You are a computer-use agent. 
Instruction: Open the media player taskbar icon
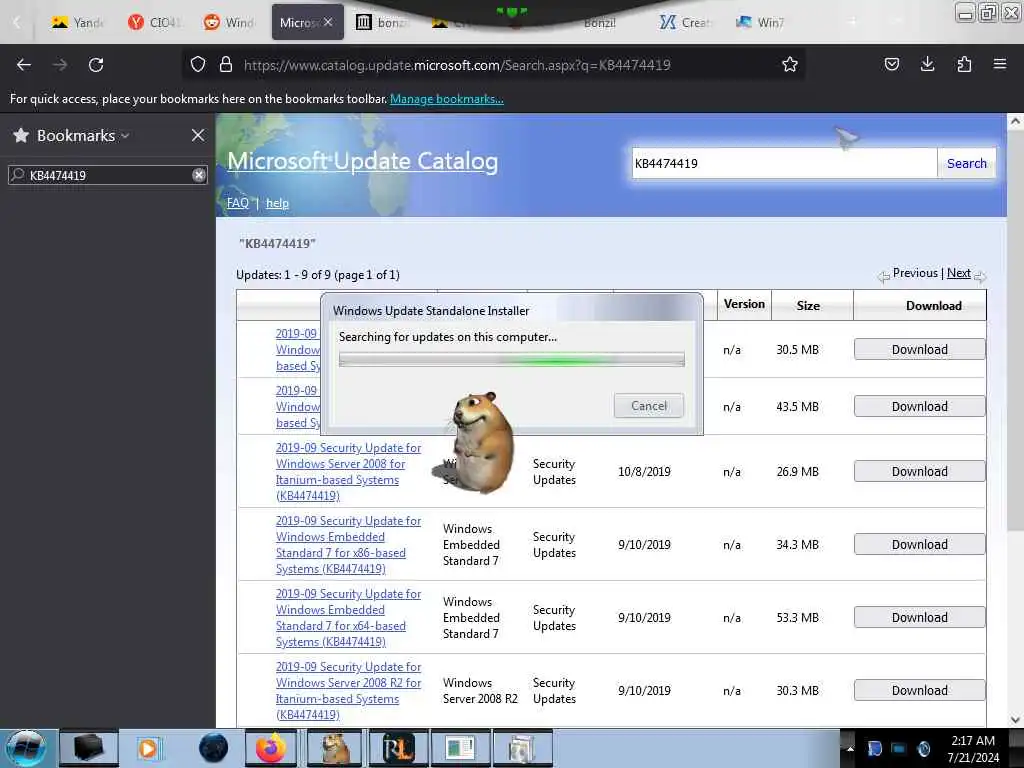click(x=149, y=748)
